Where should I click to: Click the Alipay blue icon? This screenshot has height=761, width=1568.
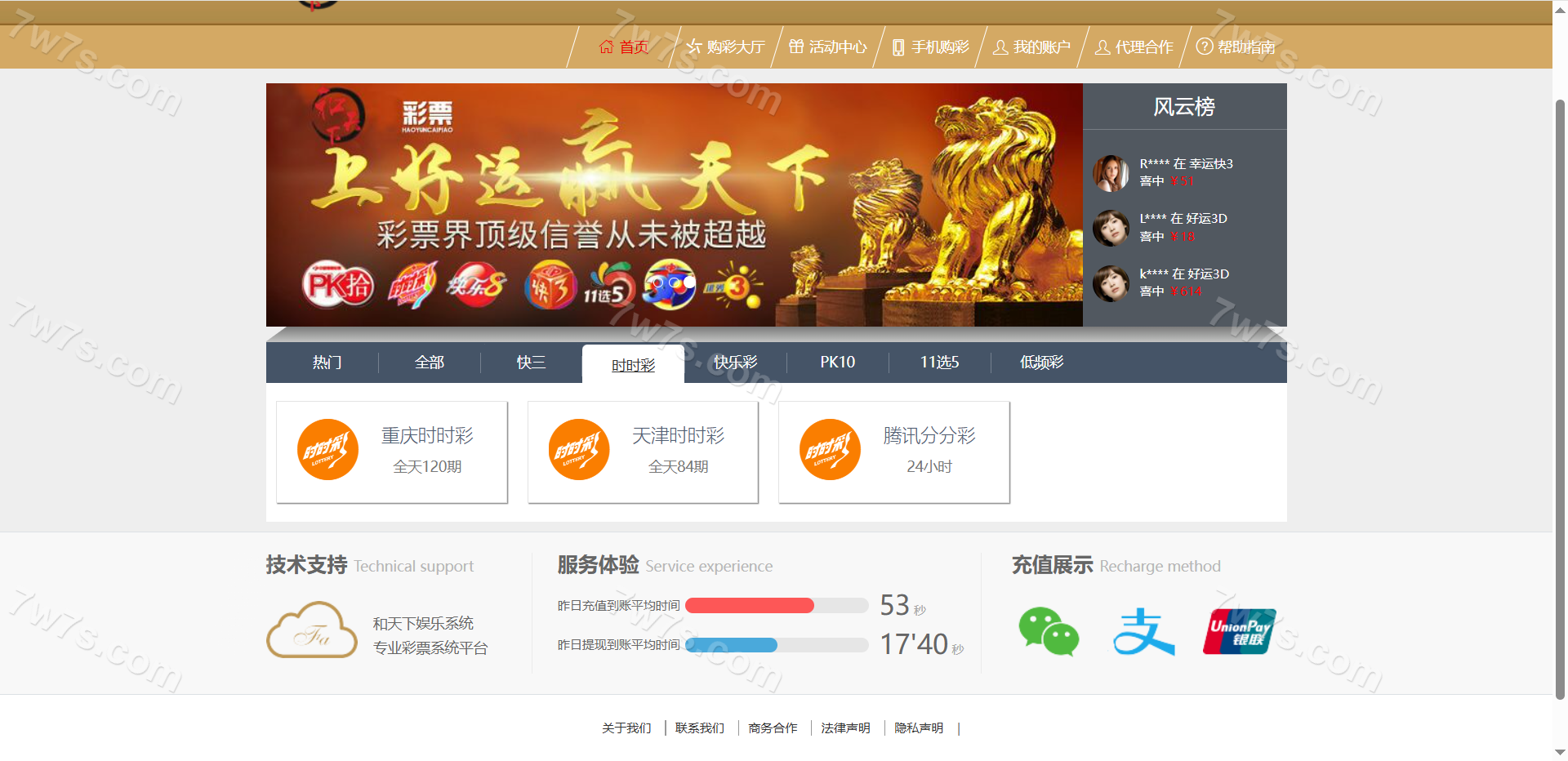(1143, 632)
